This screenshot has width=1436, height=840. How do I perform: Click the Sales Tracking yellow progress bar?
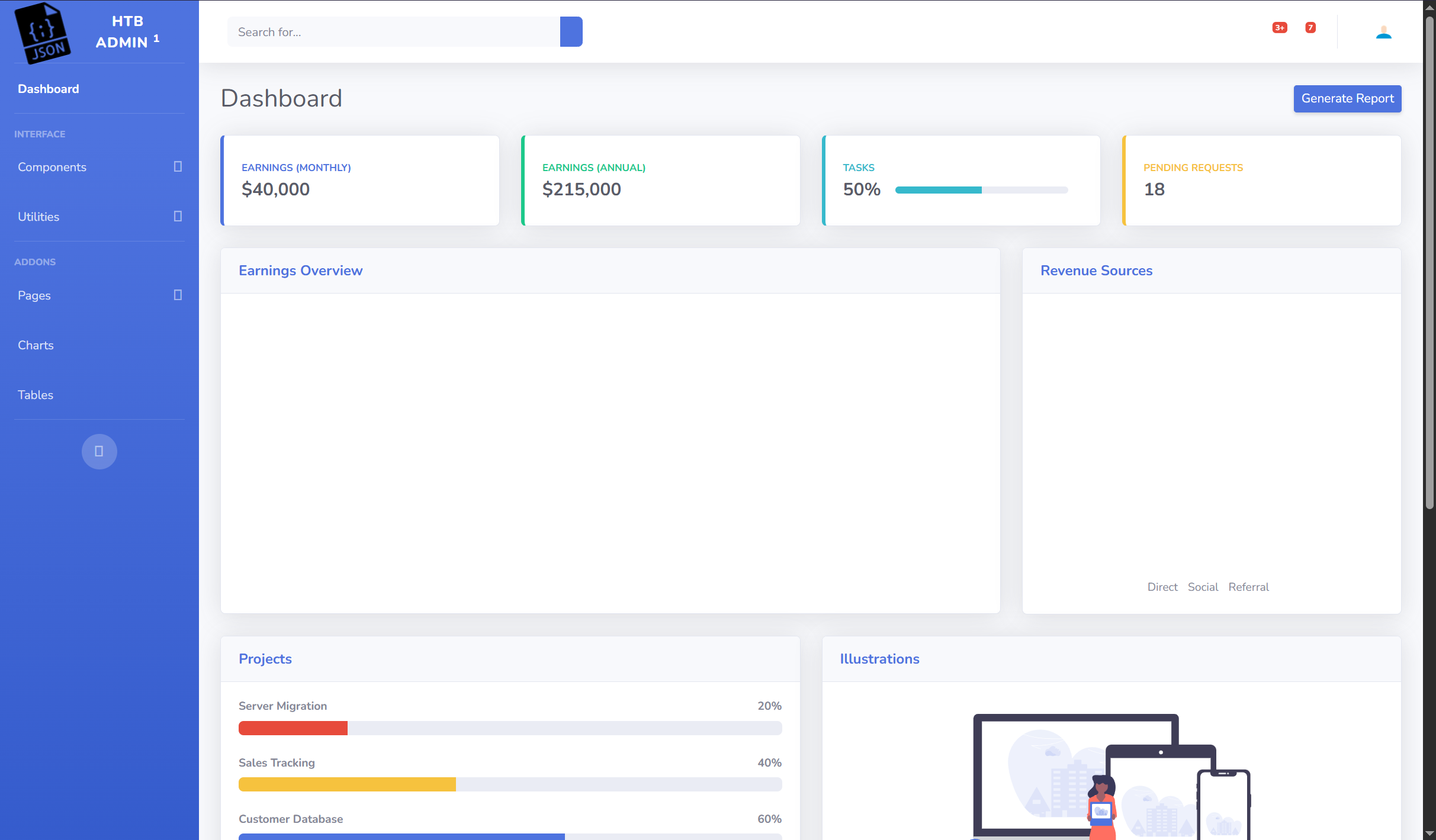point(347,784)
